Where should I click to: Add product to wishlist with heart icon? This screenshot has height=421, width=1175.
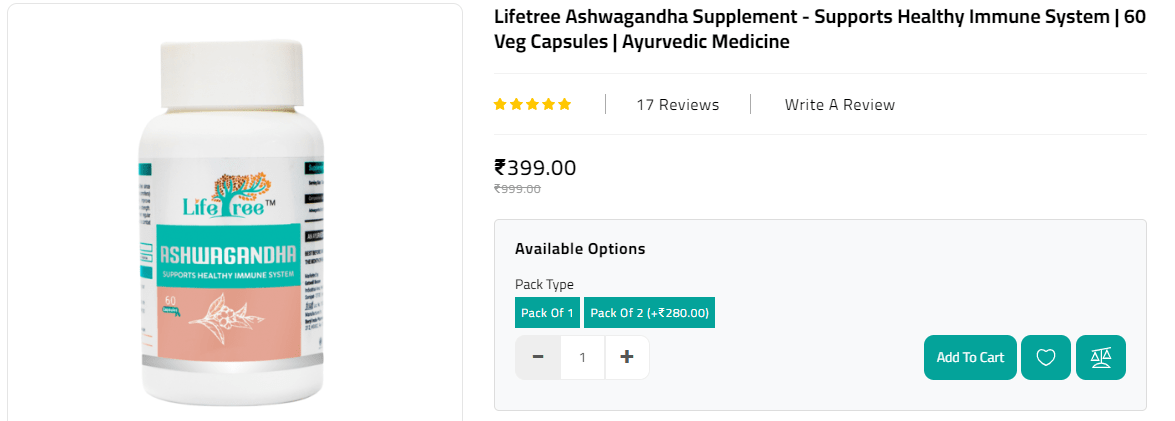1046,357
